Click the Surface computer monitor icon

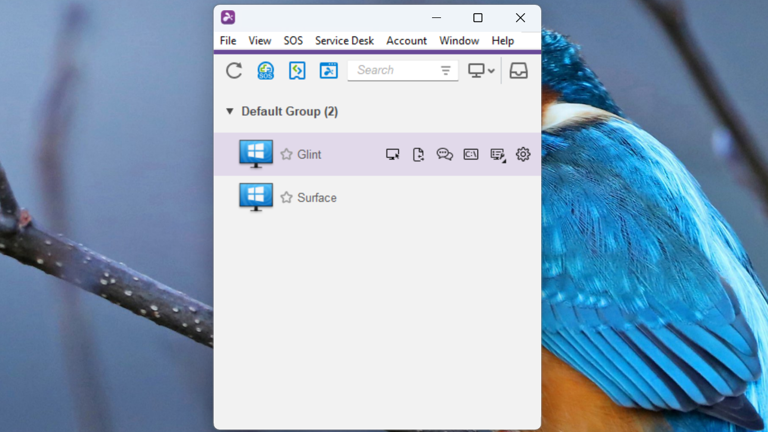click(x=256, y=197)
